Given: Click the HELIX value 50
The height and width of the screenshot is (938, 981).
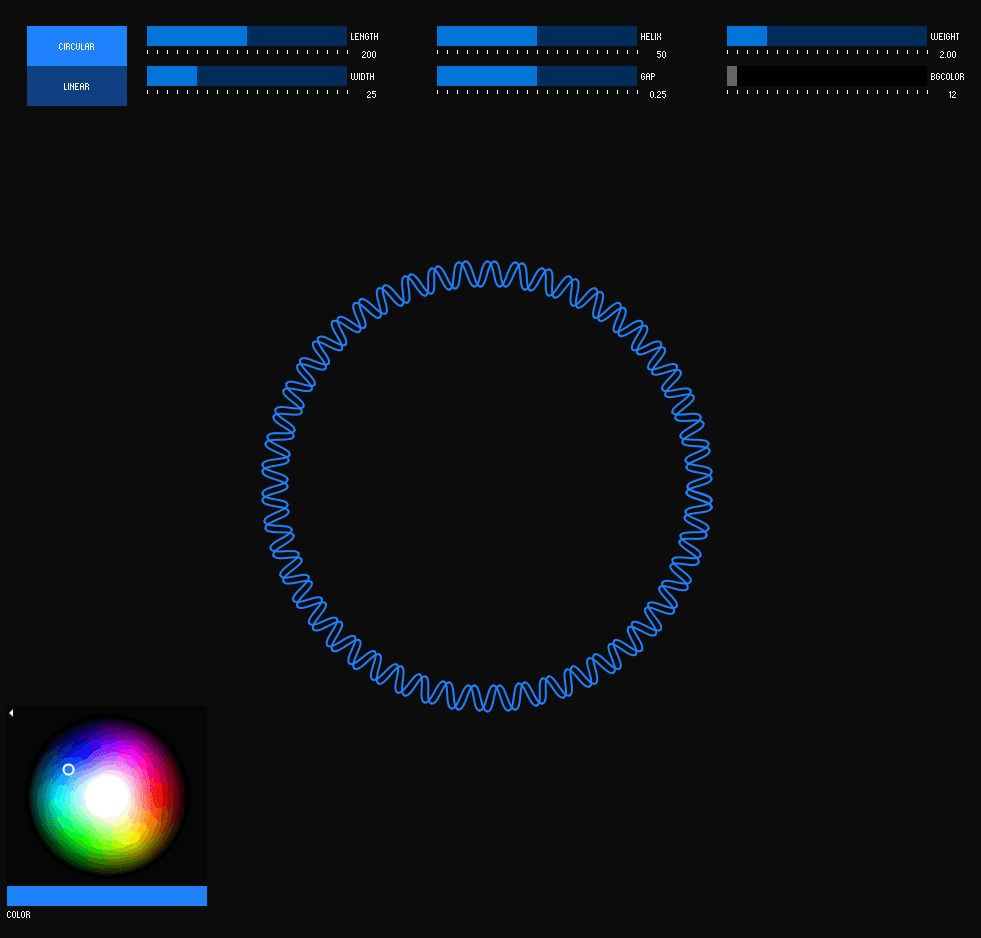Looking at the screenshot, I should 661,55.
